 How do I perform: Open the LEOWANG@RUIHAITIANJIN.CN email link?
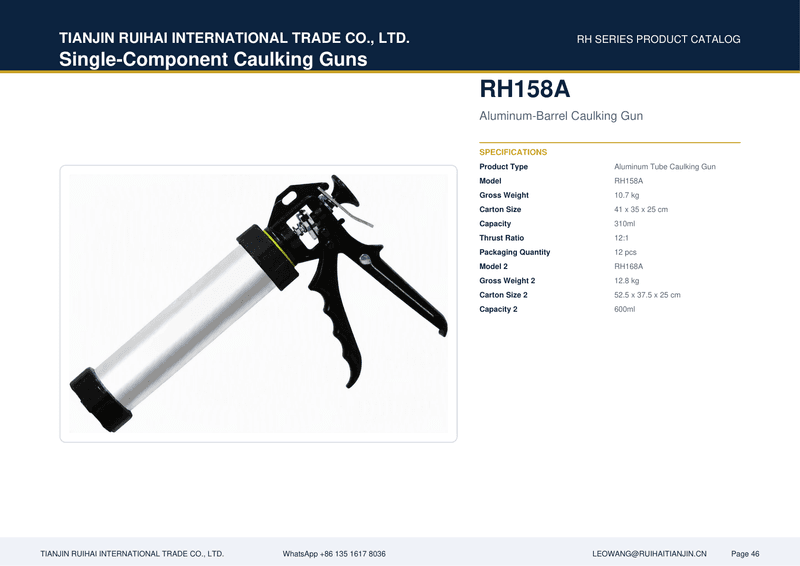coord(649,554)
